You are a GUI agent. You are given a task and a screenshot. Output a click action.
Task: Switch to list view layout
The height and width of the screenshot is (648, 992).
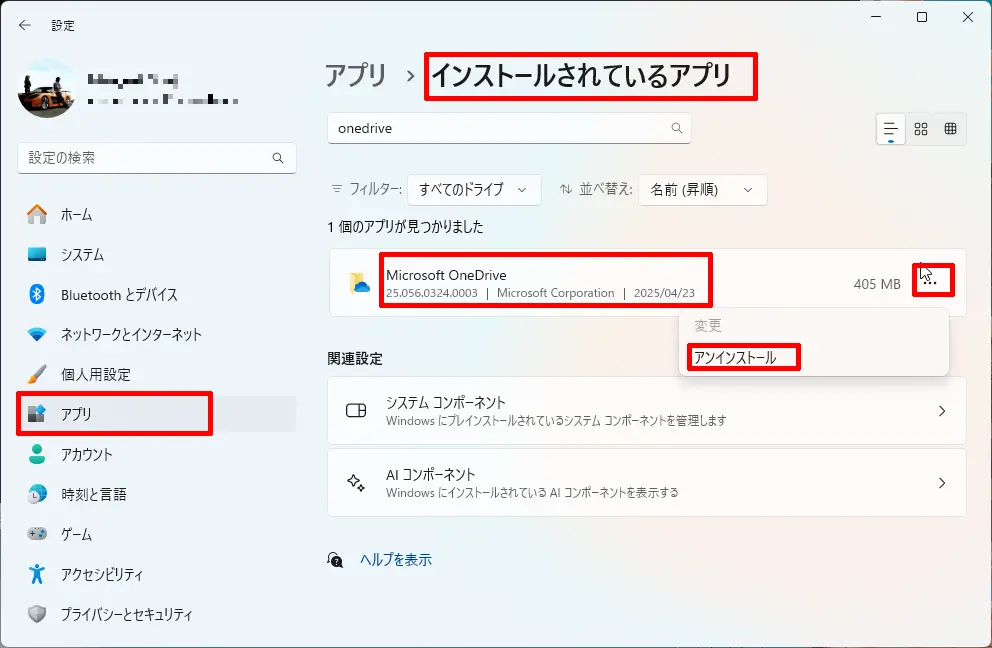pos(891,129)
